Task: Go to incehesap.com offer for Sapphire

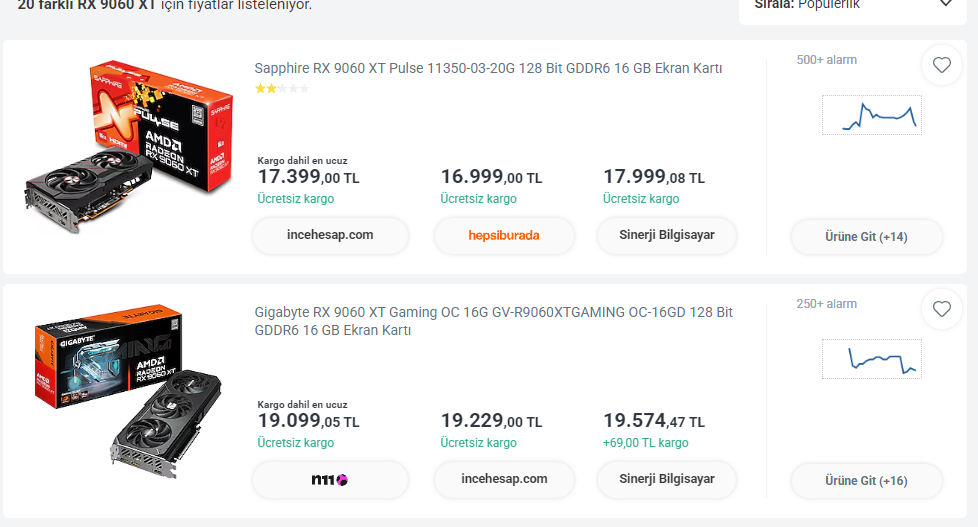Action: (330, 236)
